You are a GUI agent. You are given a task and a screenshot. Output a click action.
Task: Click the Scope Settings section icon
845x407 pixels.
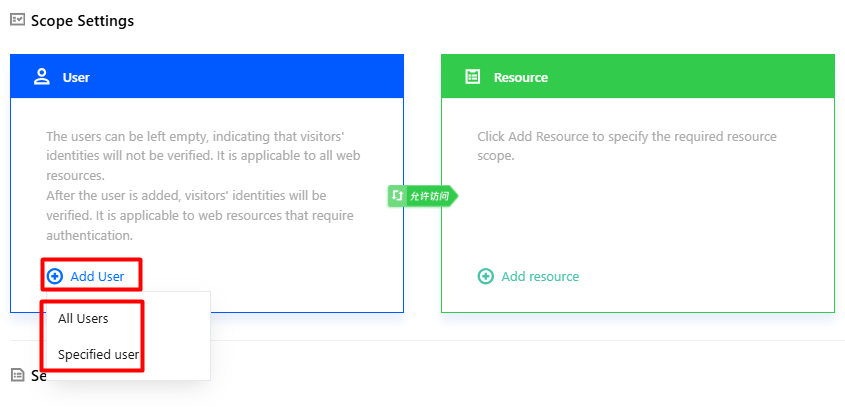click(18, 20)
